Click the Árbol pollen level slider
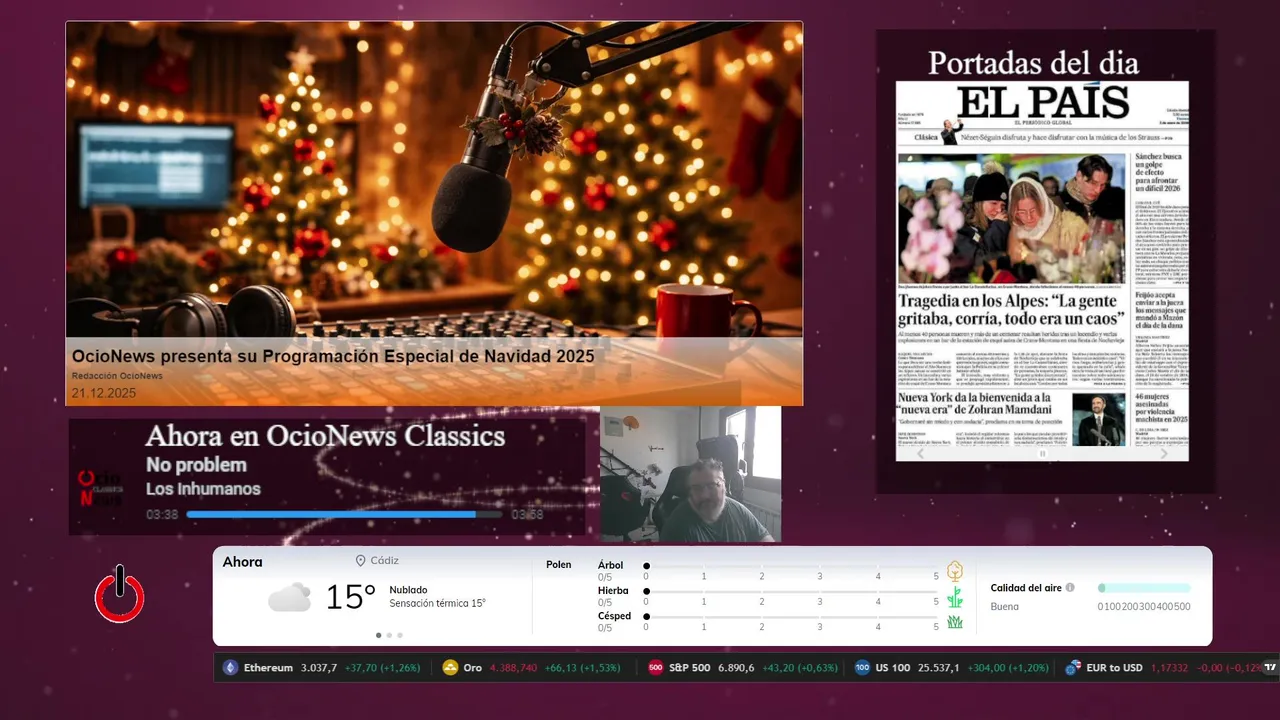 point(792,566)
